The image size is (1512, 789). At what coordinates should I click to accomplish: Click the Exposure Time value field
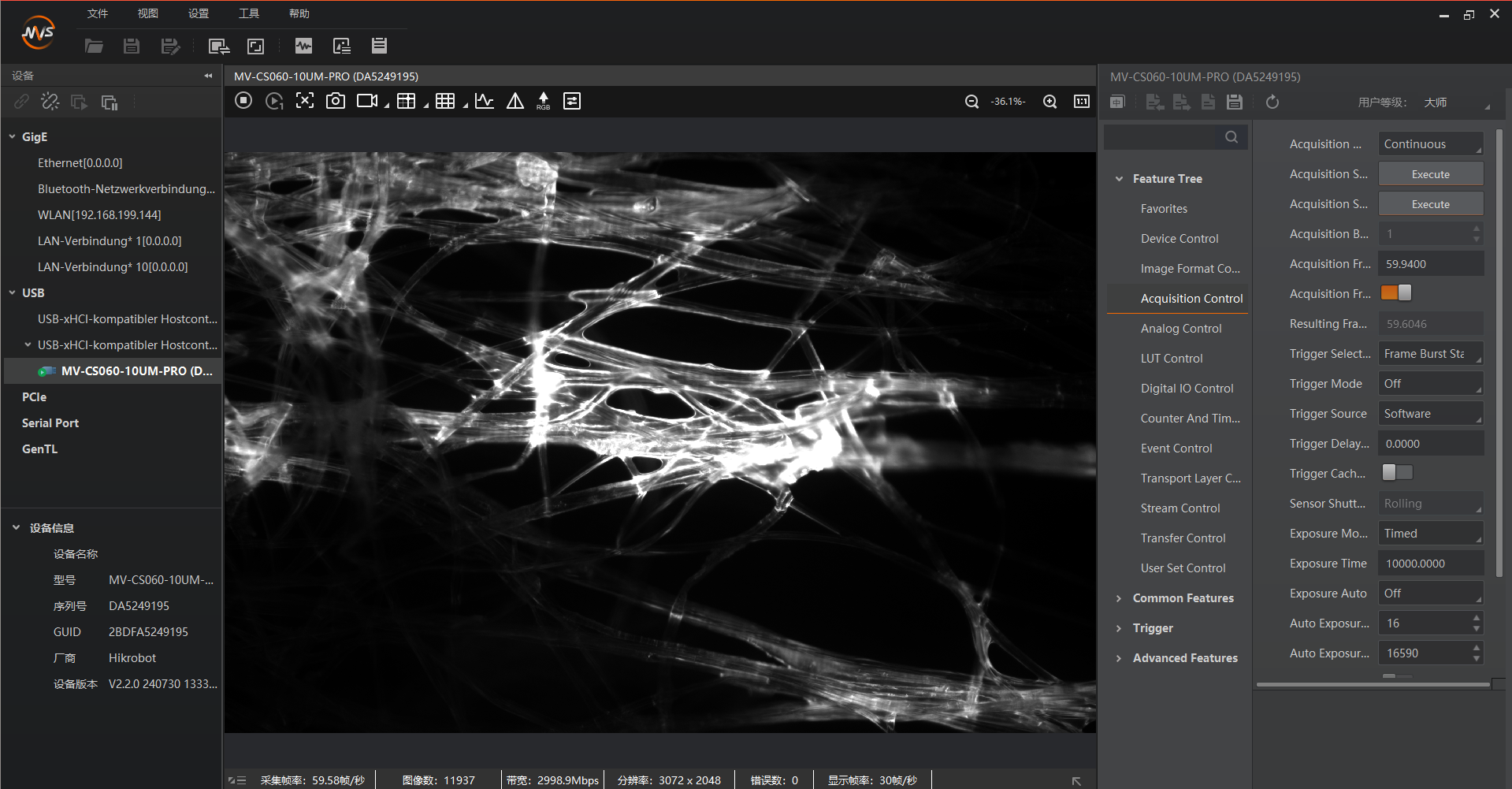(1430, 564)
